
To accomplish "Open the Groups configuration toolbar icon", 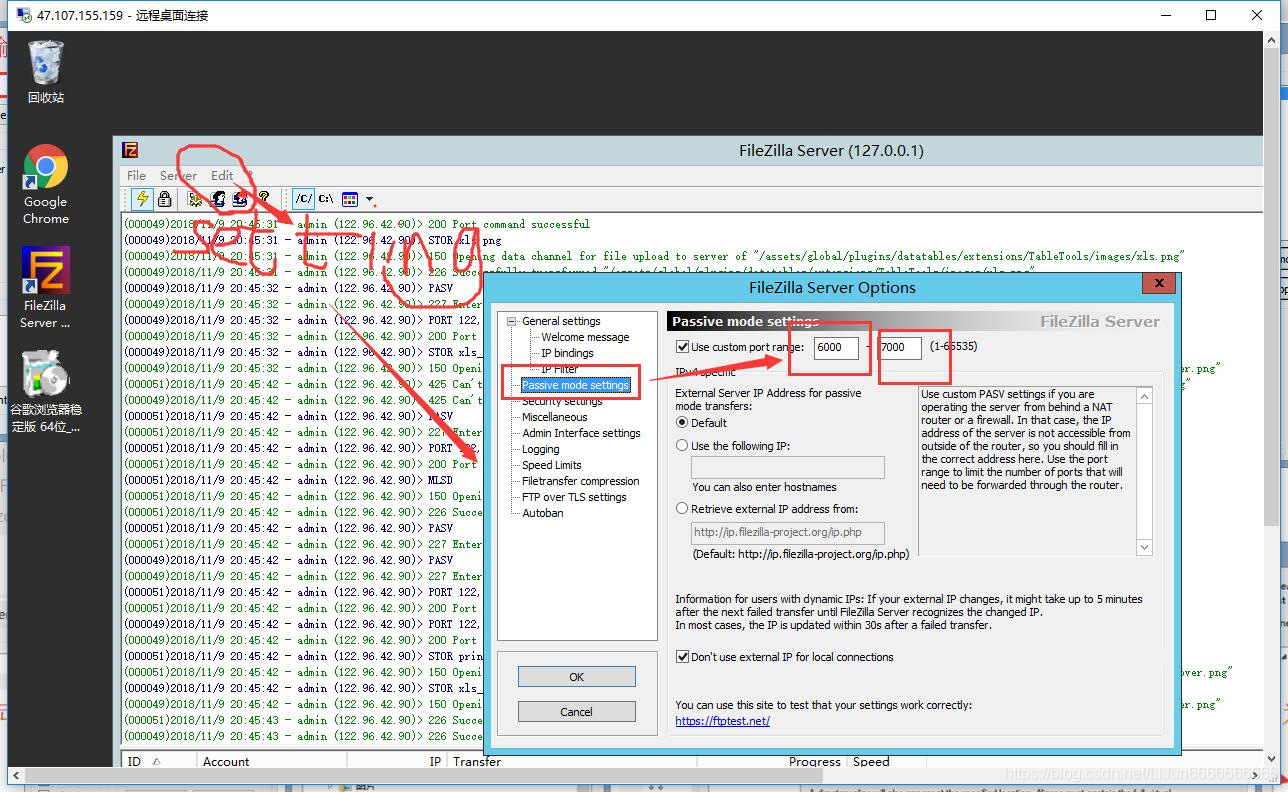I will 240,199.
